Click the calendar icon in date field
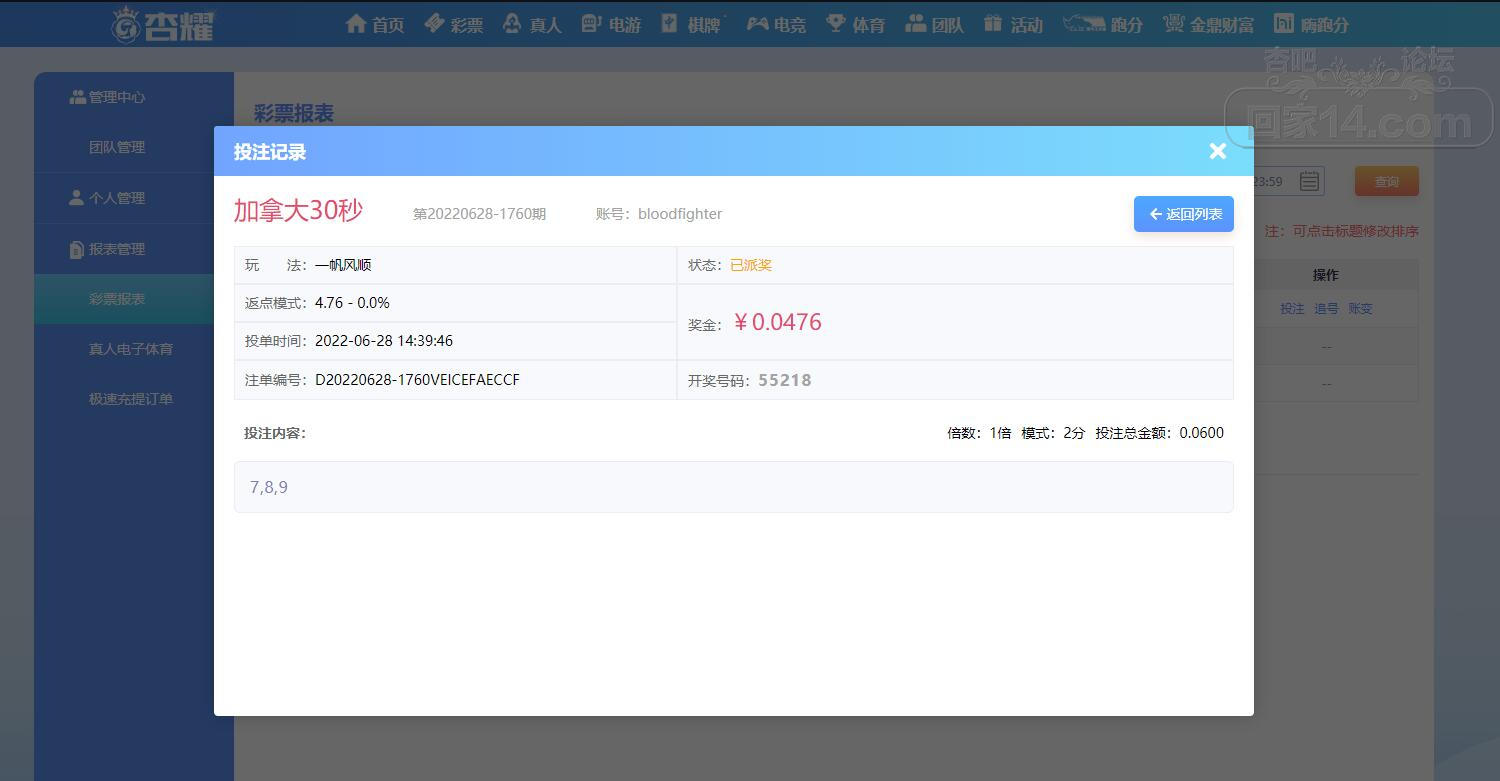Viewport: 1500px width, 781px height. (1309, 181)
